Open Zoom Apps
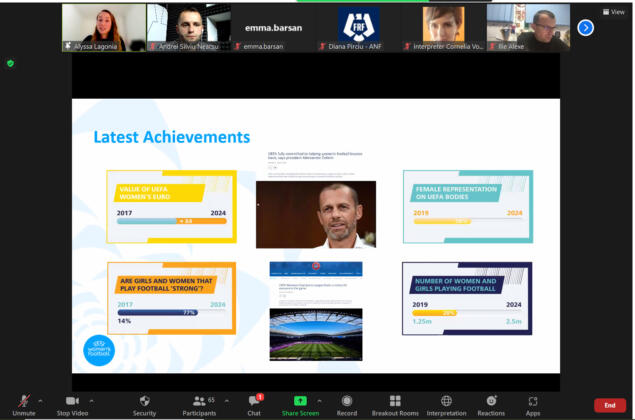 coord(533,405)
